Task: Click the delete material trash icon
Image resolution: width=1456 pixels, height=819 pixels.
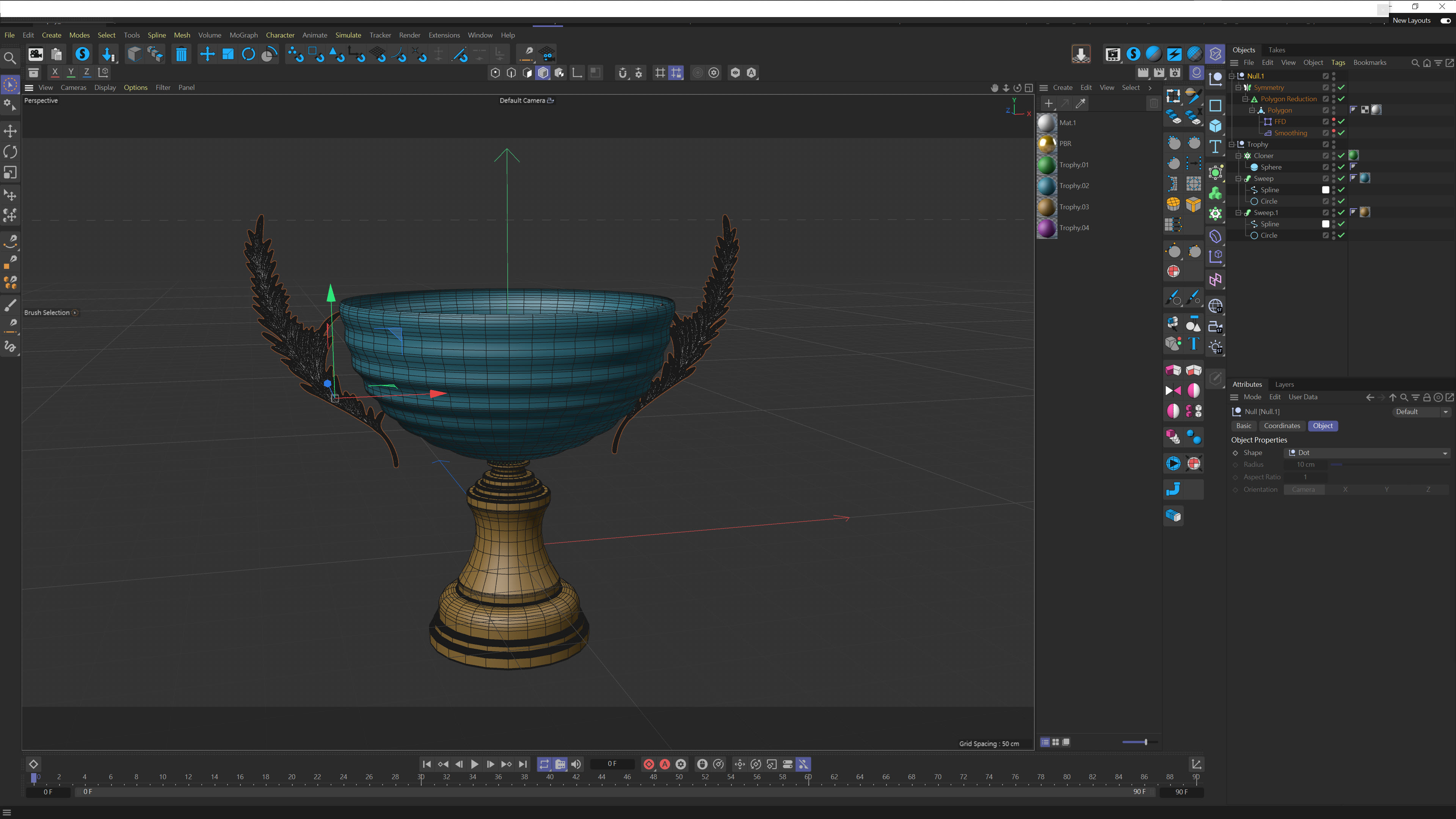Action: (1153, 104)
